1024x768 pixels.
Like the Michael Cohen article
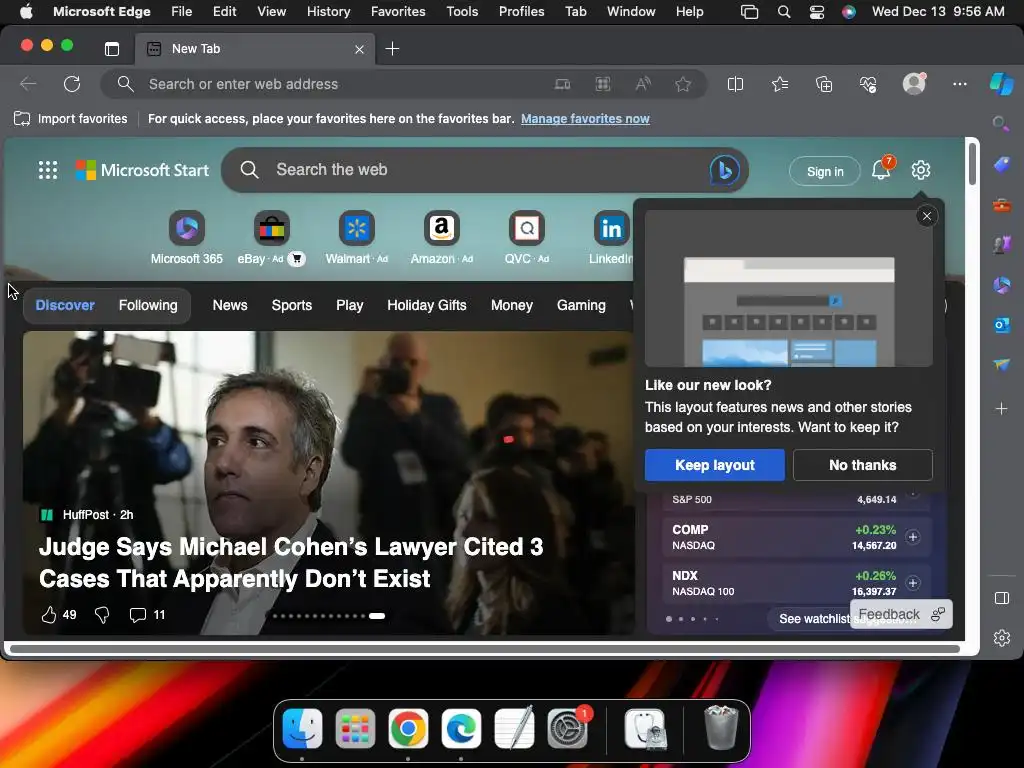(49, 615)
